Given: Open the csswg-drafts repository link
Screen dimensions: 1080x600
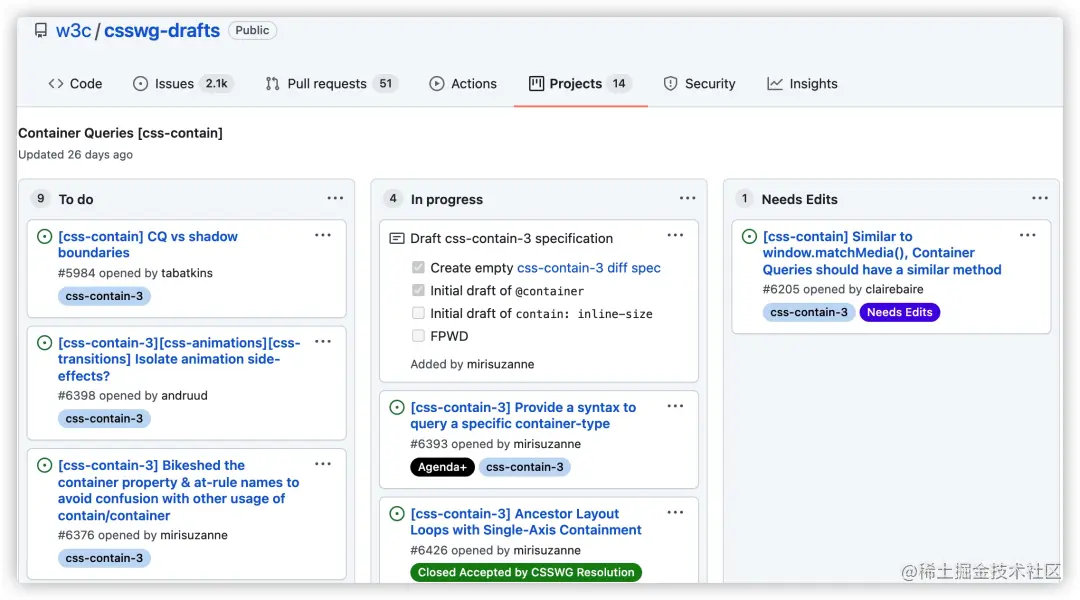Looking at the screenshot, I should coord(162,30).
